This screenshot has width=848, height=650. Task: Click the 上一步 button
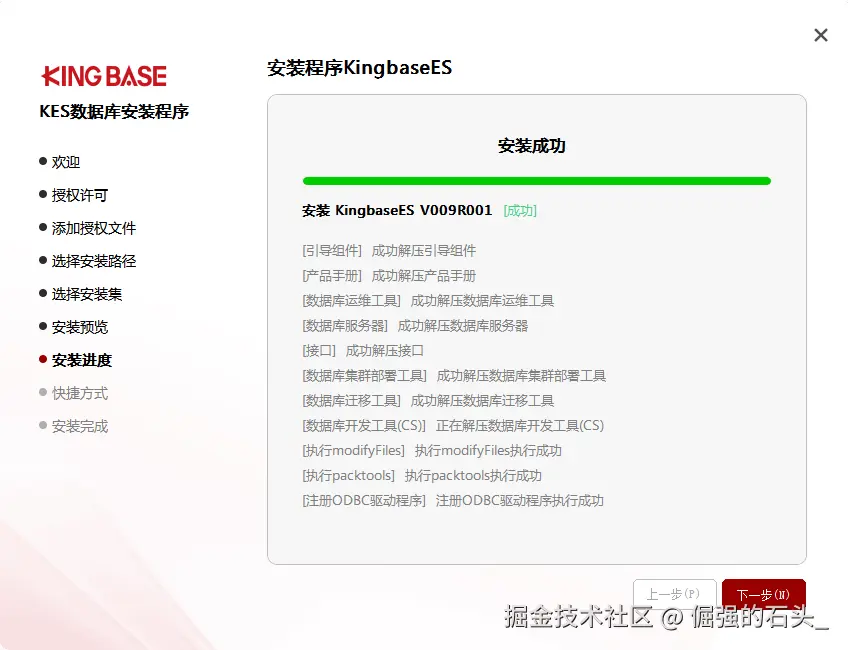tap(674, 591)
